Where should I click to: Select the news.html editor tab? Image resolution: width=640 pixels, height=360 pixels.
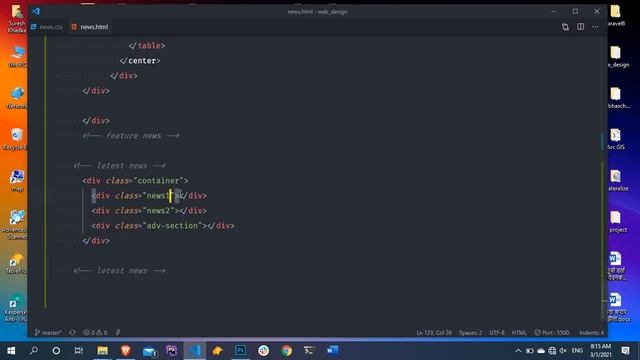point(90,27)
